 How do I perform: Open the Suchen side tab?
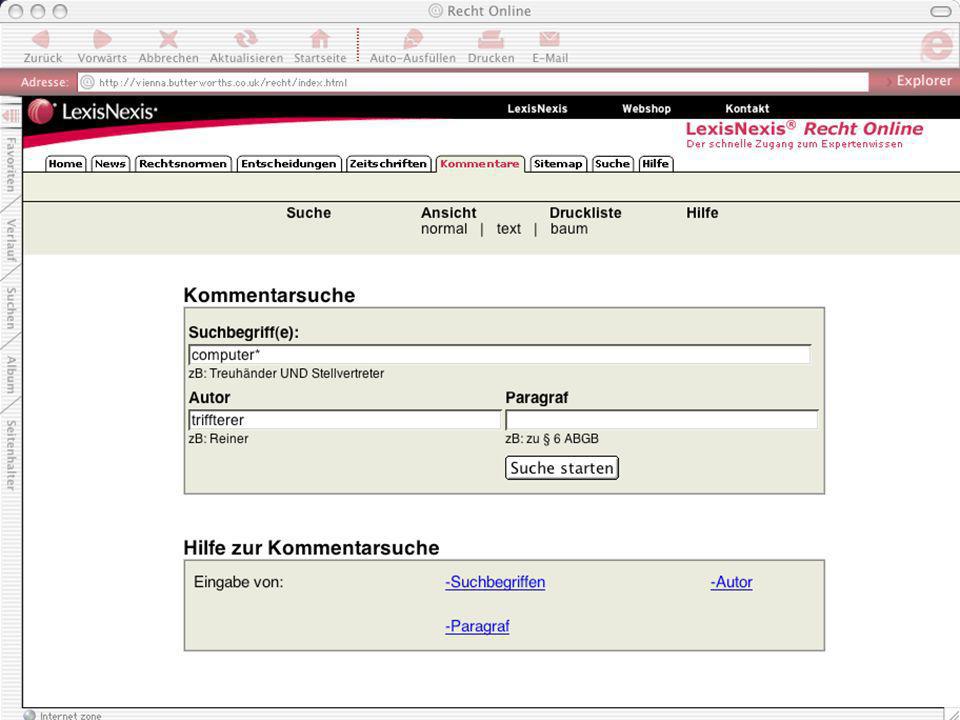tap(10, 308)
